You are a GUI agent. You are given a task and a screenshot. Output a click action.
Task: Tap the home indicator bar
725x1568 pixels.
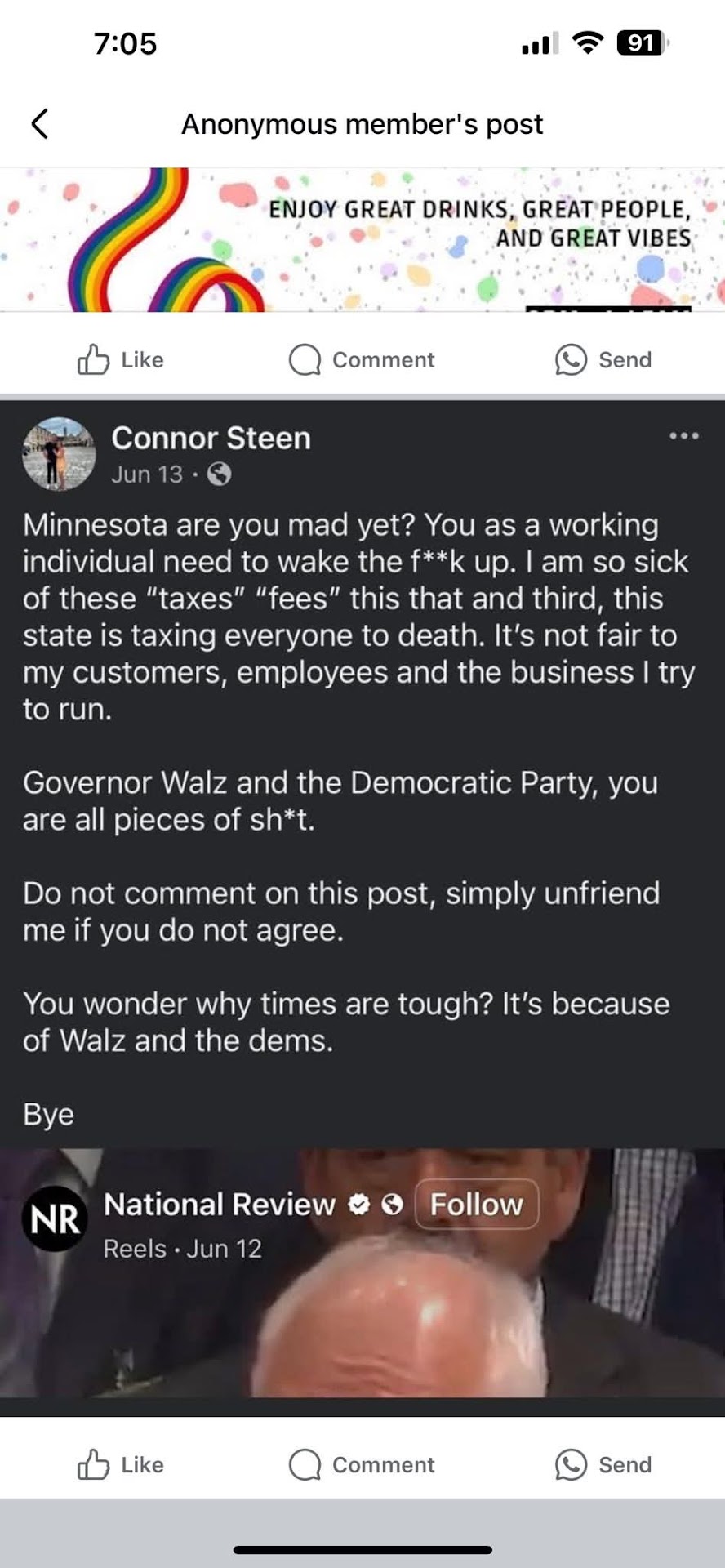coord(362,1549)
